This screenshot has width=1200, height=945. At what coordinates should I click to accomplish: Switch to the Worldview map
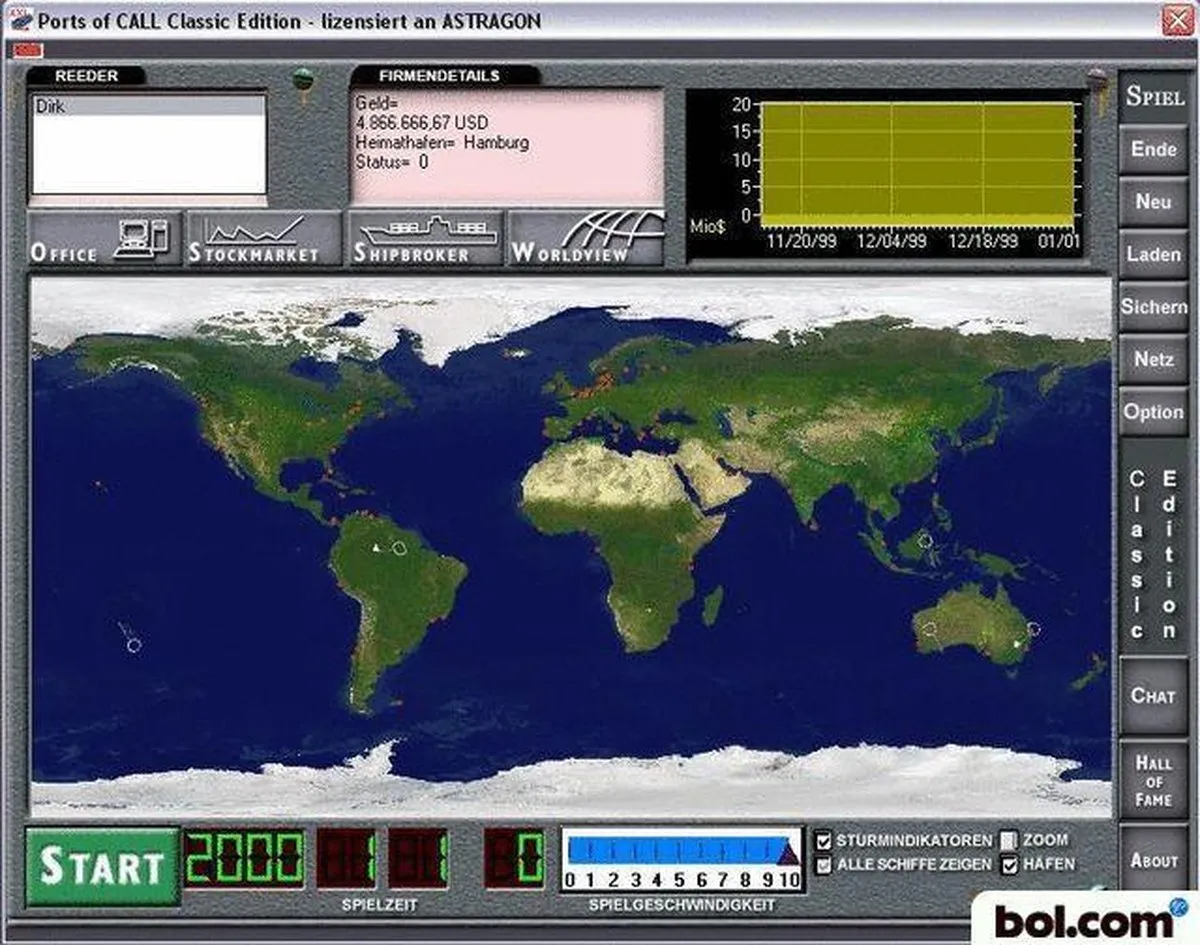click(586, 239)
